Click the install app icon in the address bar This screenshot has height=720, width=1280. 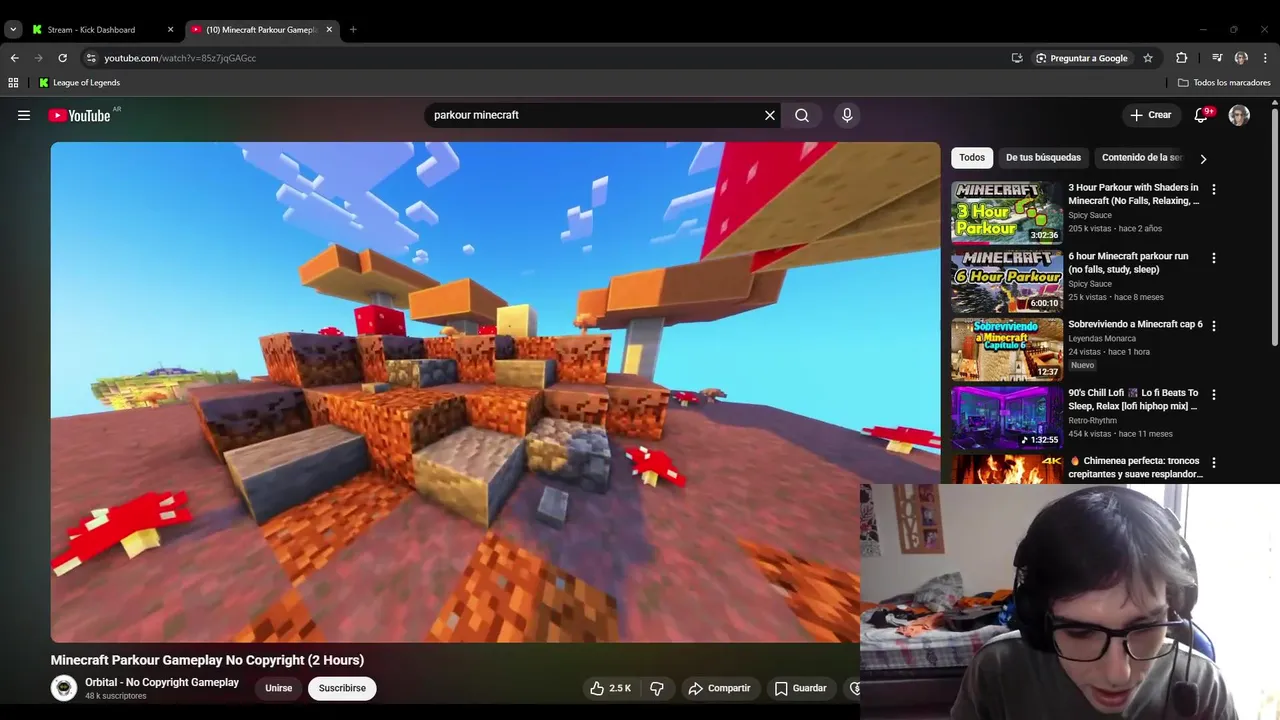(x=1017, y=58)
